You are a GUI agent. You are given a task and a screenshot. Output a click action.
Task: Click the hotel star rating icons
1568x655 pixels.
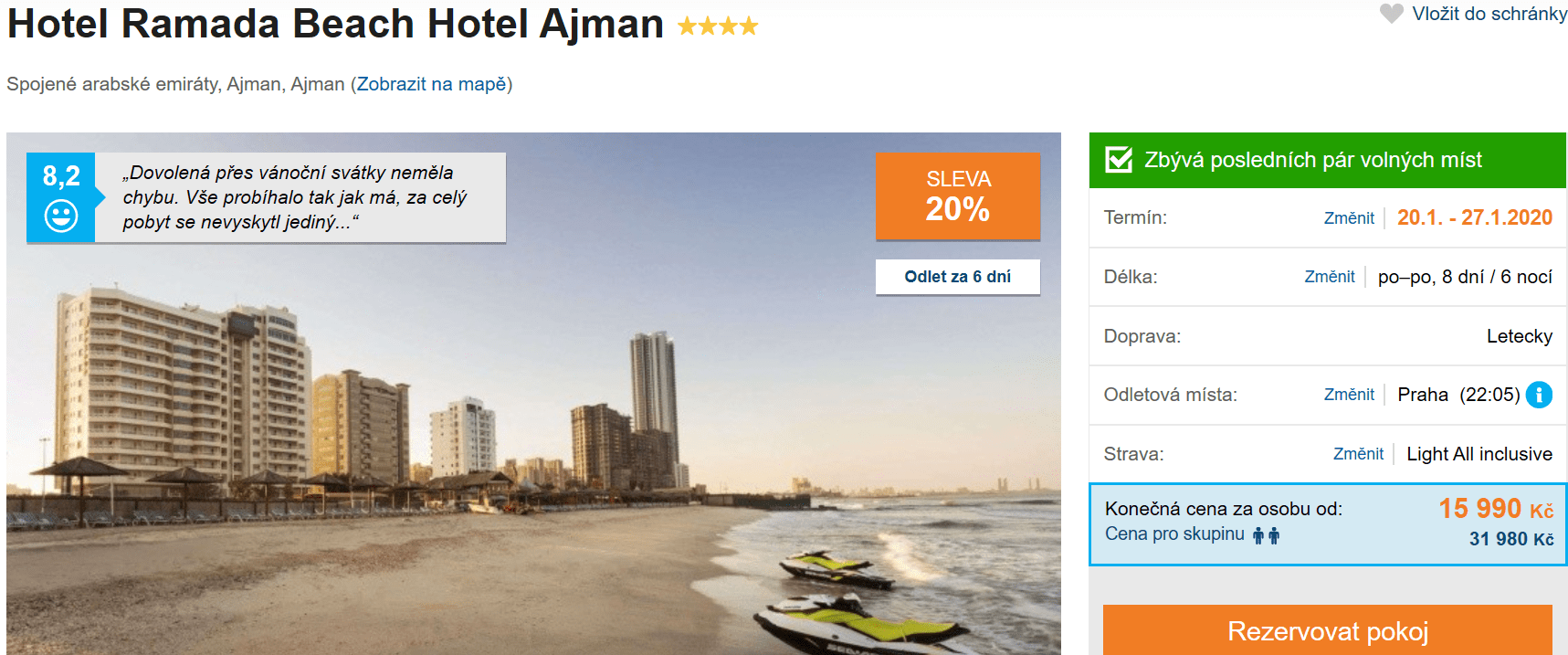click(x=718, y=26)
